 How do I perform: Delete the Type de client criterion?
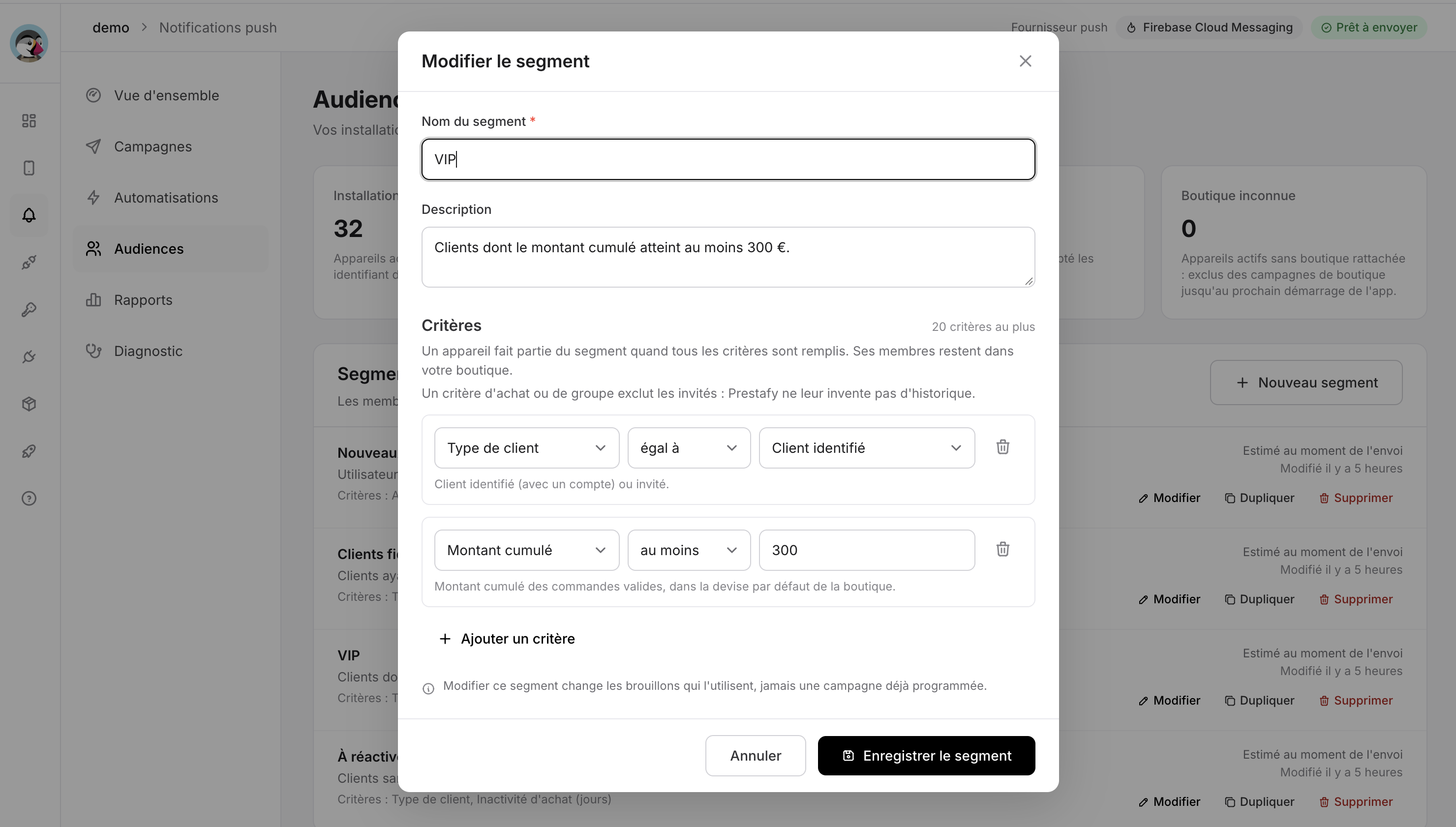pos(1002,447)
